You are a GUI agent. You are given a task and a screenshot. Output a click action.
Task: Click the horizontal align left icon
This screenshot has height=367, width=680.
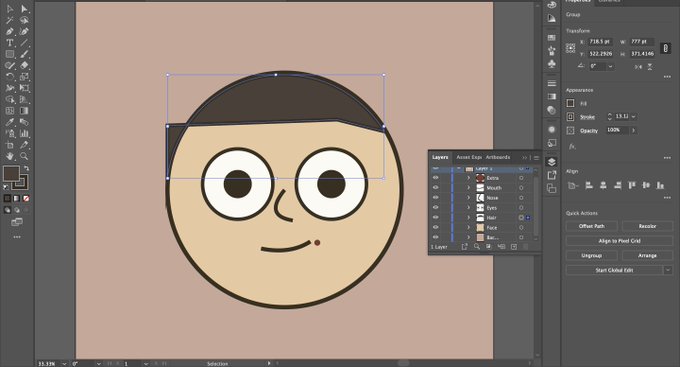(x=588, y=185)
